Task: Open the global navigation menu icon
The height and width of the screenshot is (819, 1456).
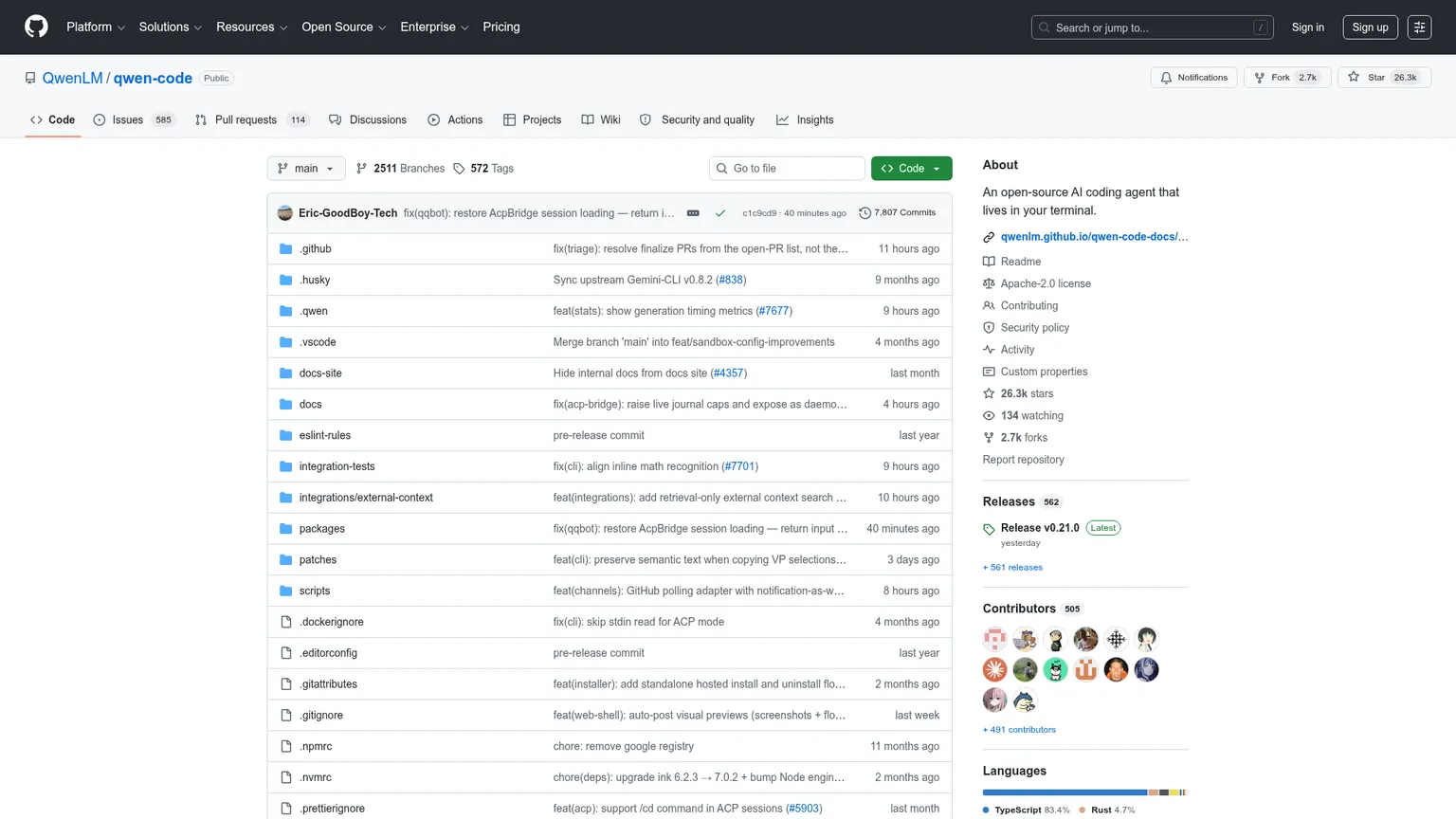Action: tap(1419, 27)
